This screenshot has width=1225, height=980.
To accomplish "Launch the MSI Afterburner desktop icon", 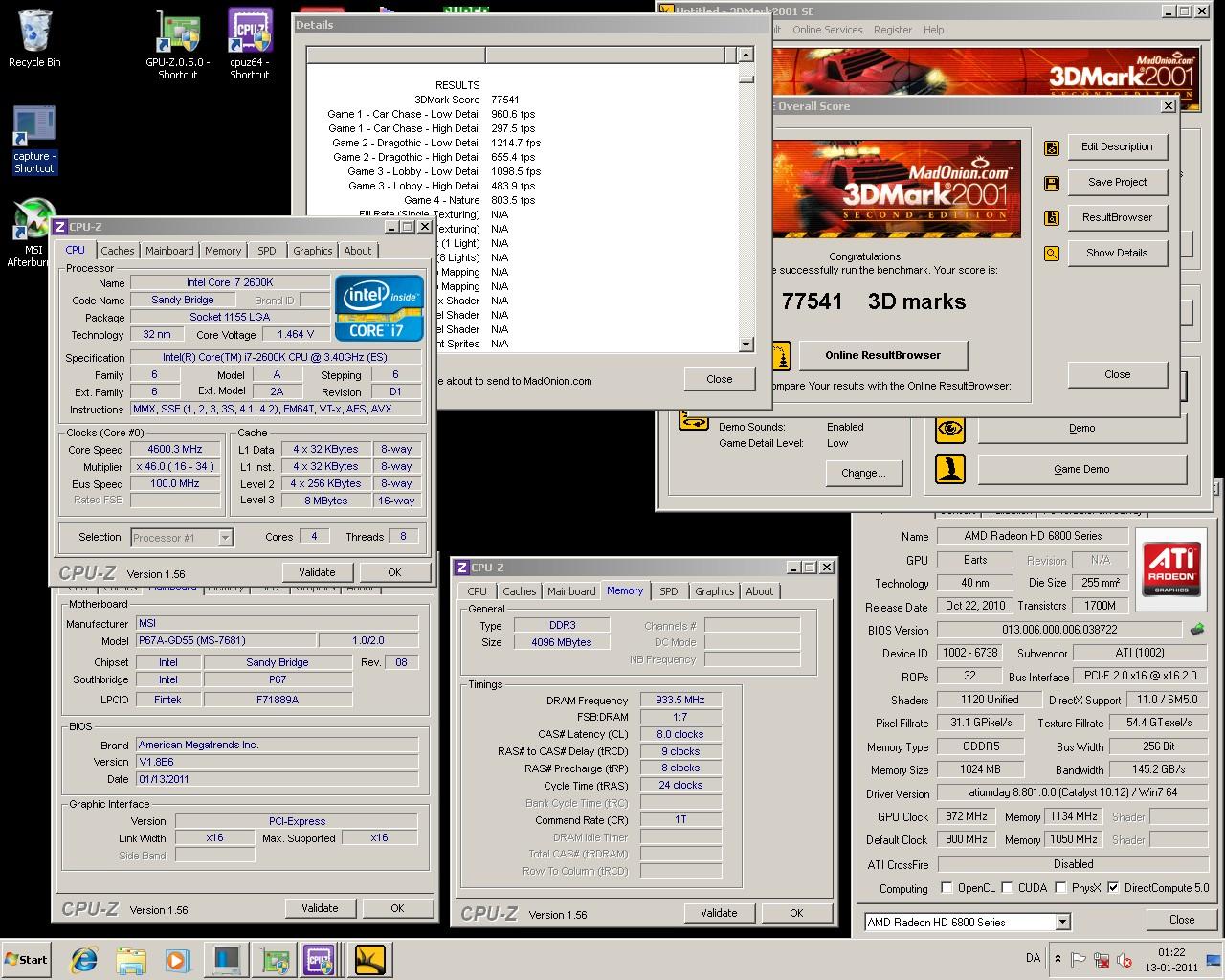I will 29,233.
